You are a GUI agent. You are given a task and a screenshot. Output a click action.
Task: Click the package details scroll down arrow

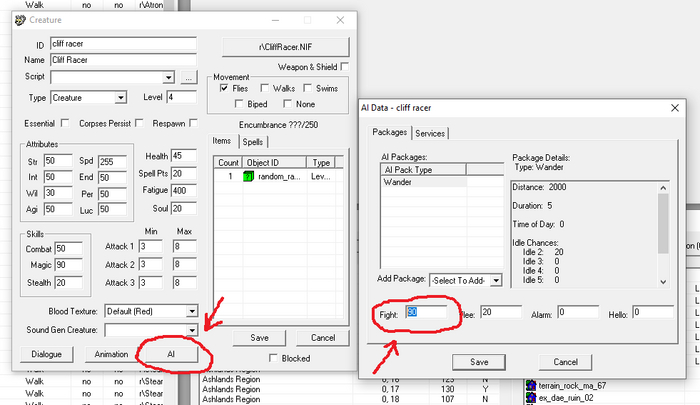663,282
